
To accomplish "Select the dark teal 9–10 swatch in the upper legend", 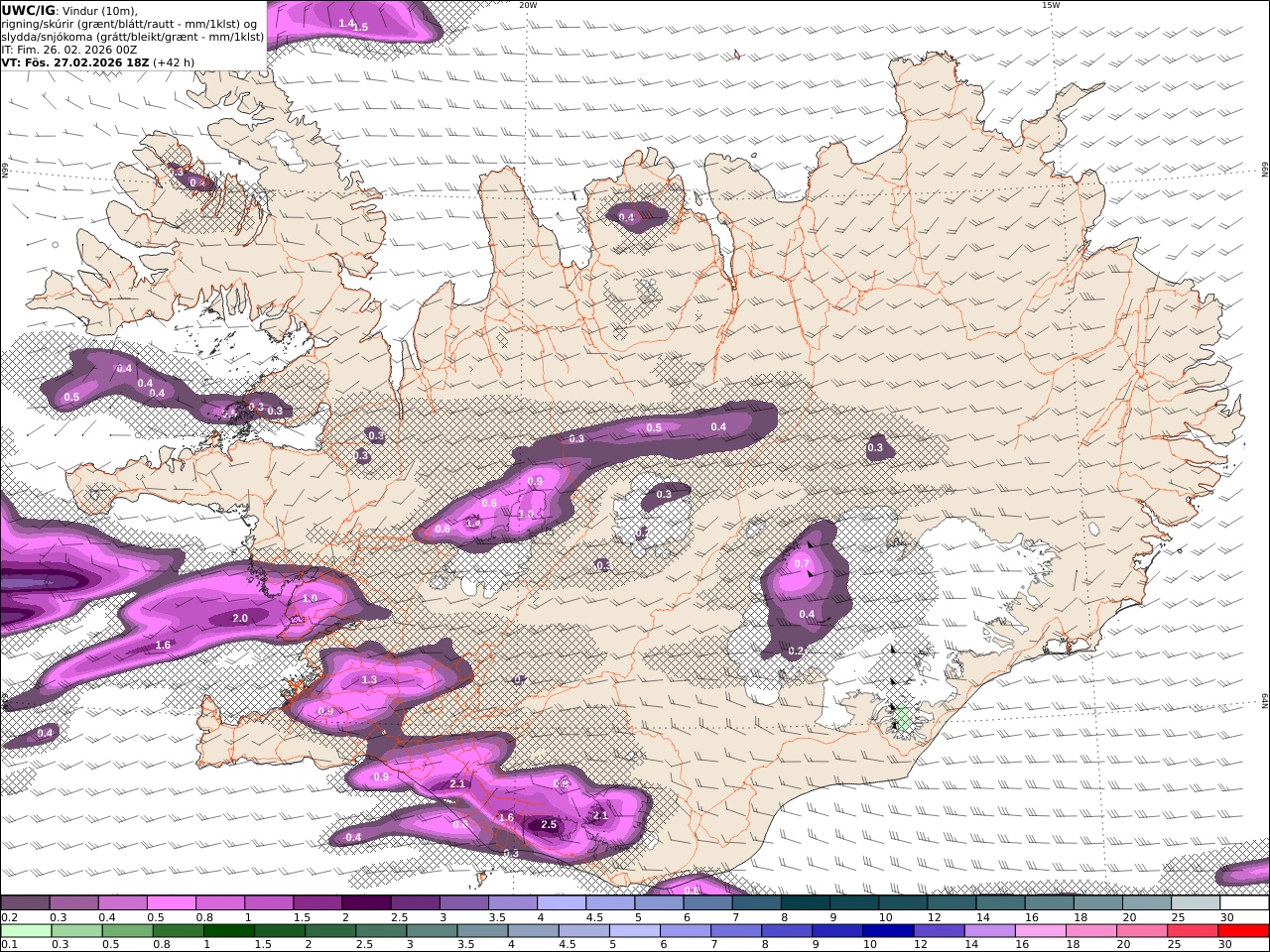I will click(854, 902).
